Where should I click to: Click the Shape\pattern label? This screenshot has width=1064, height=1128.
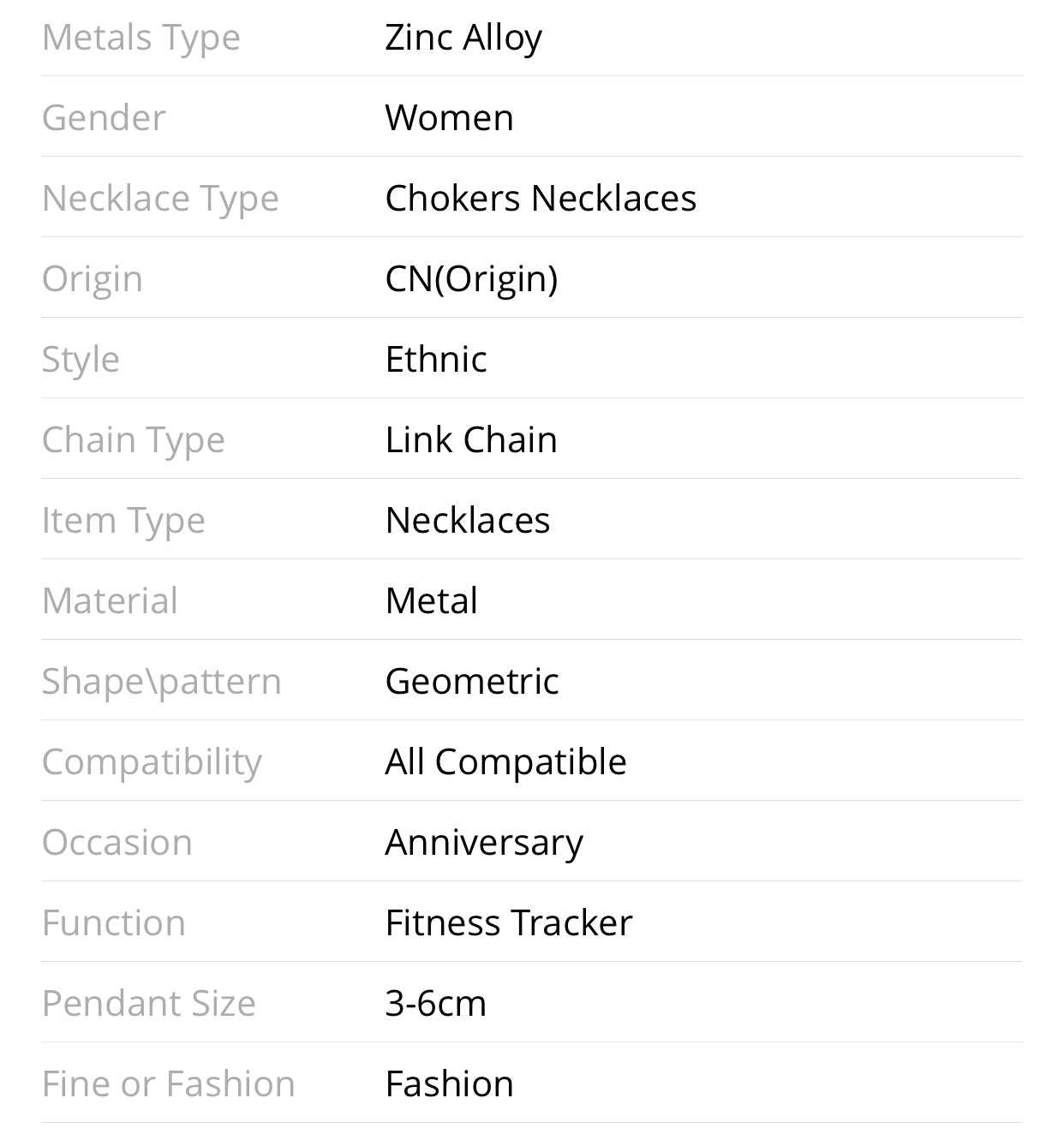click(161, 682)
